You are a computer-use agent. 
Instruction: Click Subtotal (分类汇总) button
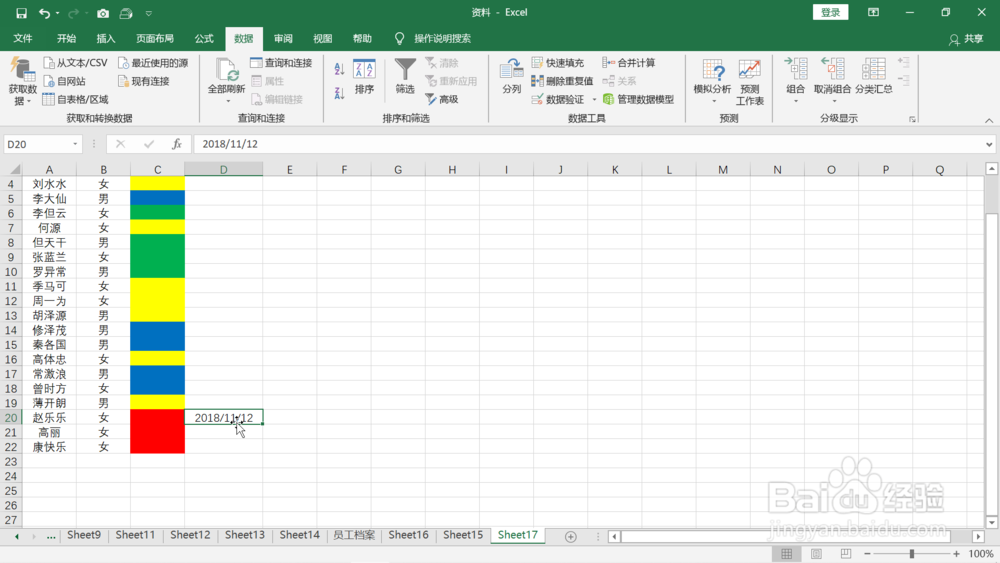tap(874, 76)
